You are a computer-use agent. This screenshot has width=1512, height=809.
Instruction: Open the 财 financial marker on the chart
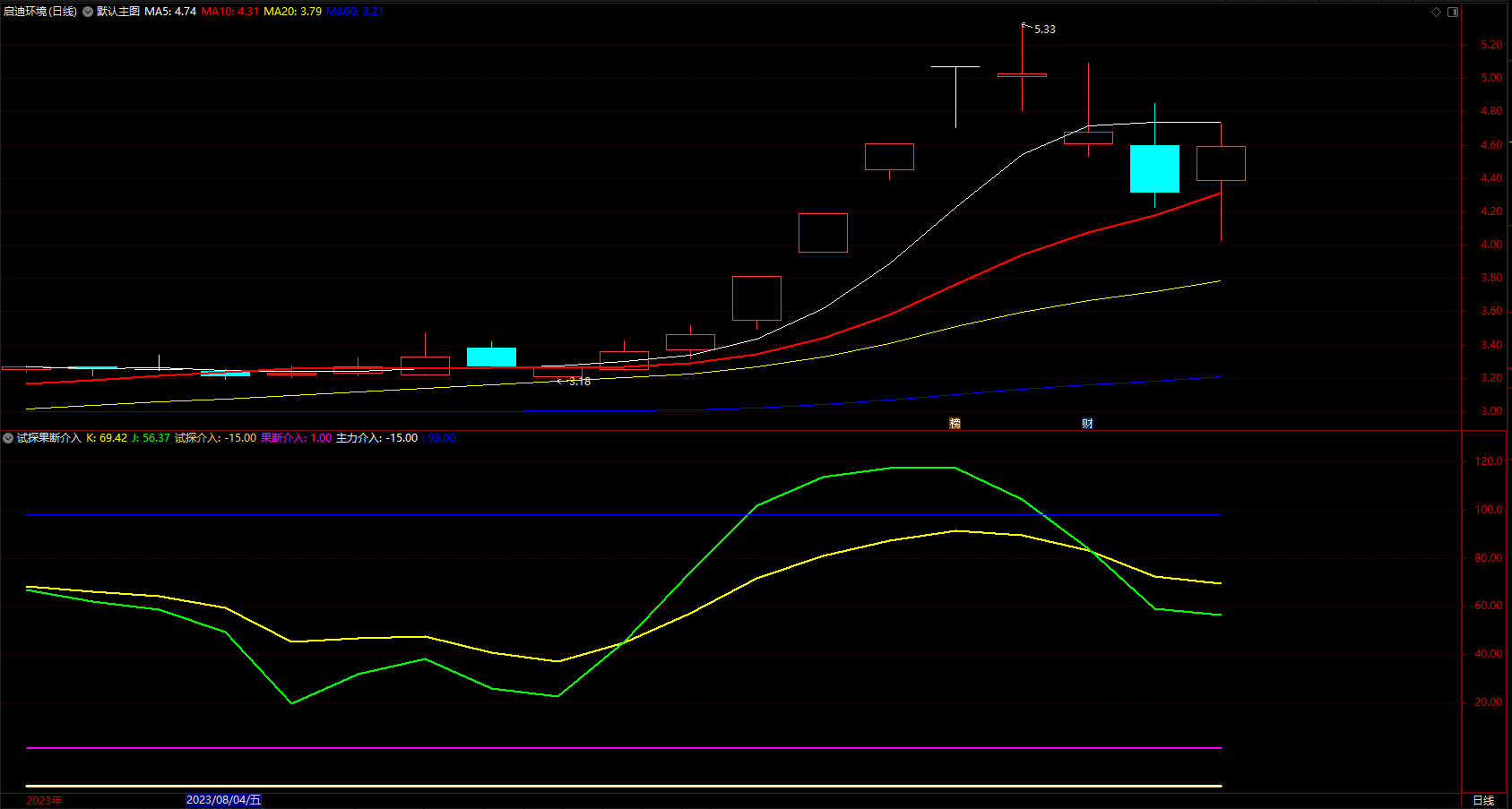point(1087,424)
